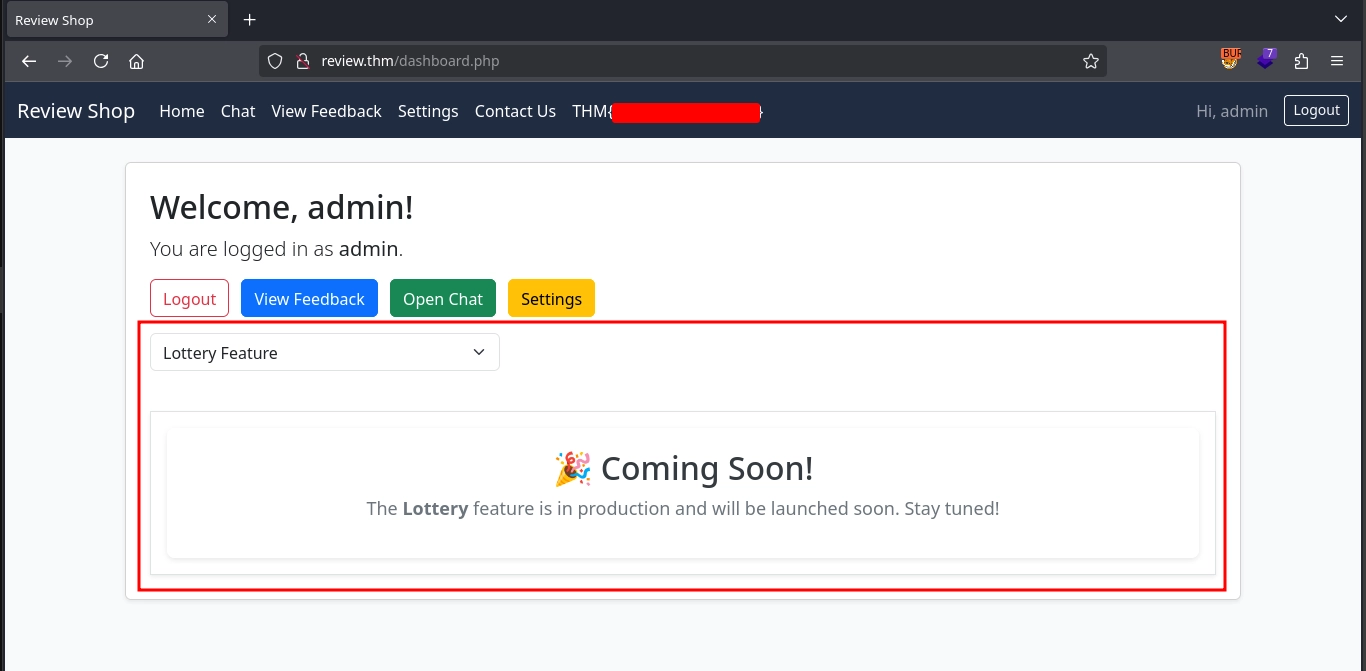Click the blue View Feedback button
This screenshot has height=671, width=1366.
tap(309, 299)
